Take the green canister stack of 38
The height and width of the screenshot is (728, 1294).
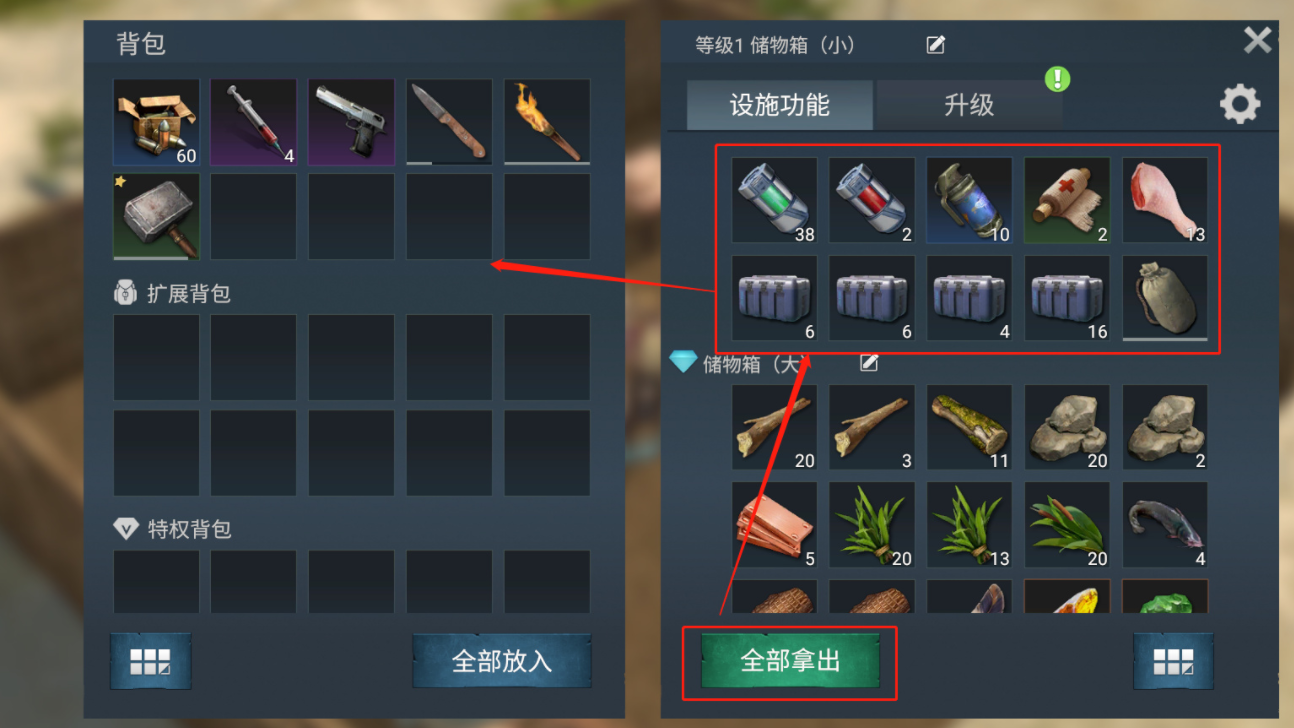pos(774,200)
